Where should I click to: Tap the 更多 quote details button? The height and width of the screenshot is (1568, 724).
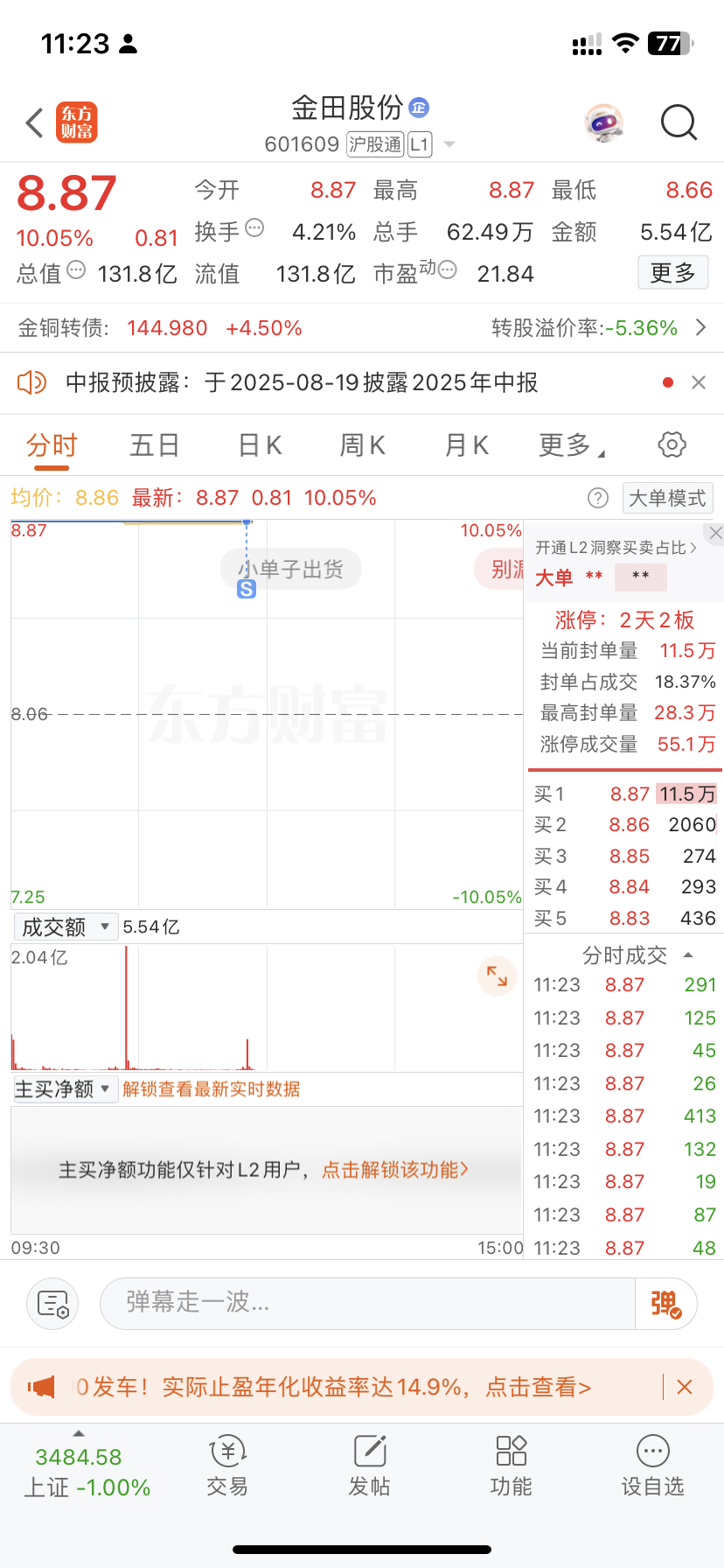pos(672,273)
